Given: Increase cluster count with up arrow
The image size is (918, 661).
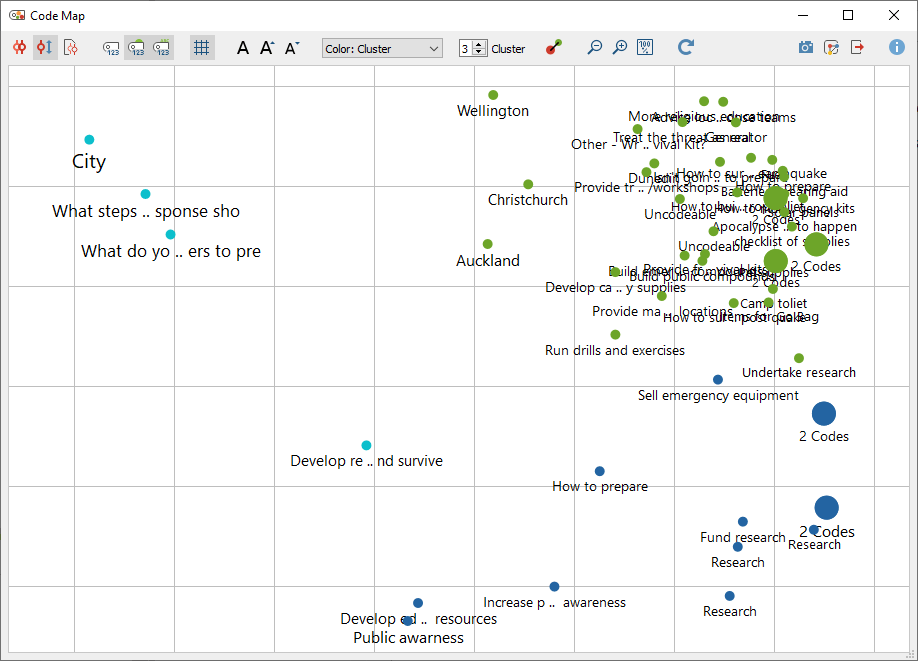Looking at the screenshot, I should click(x=479, y=44).
